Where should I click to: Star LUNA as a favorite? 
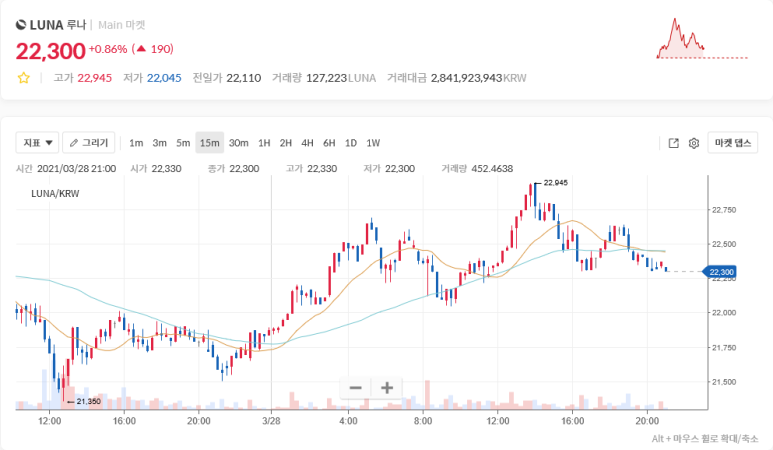coord(24,78)
